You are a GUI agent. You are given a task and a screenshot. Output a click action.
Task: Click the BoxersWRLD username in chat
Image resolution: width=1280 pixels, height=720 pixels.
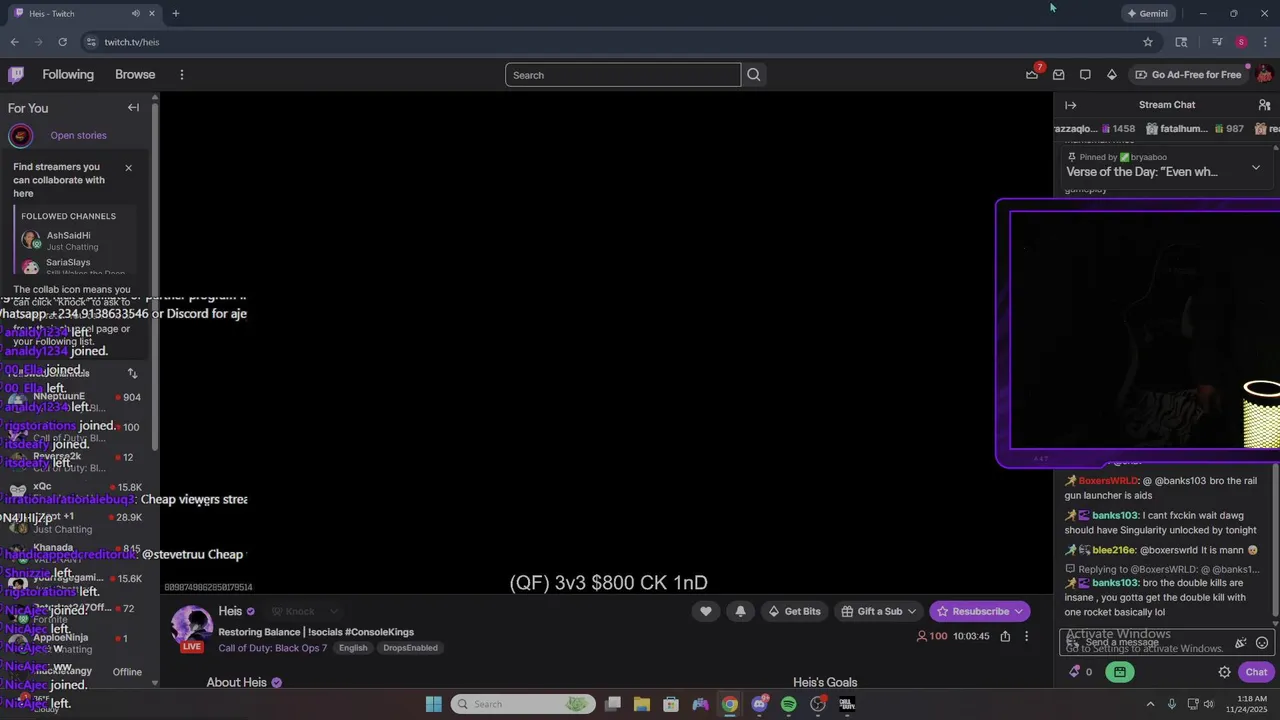tap(1108, 481)
